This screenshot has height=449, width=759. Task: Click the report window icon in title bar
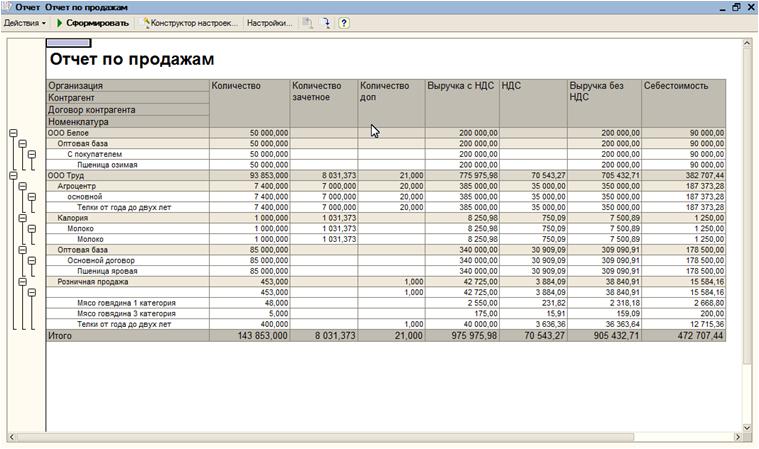point(7,7)
